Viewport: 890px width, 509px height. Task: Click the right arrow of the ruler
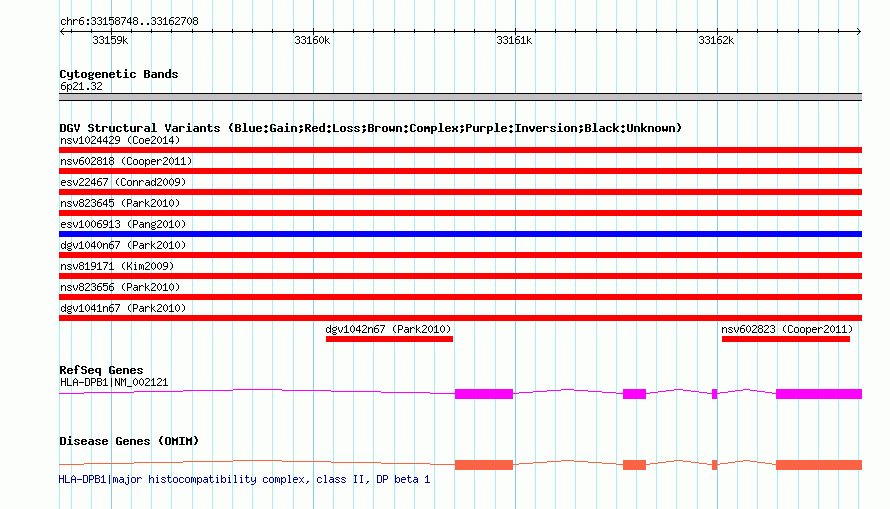(x=859, y=32)
